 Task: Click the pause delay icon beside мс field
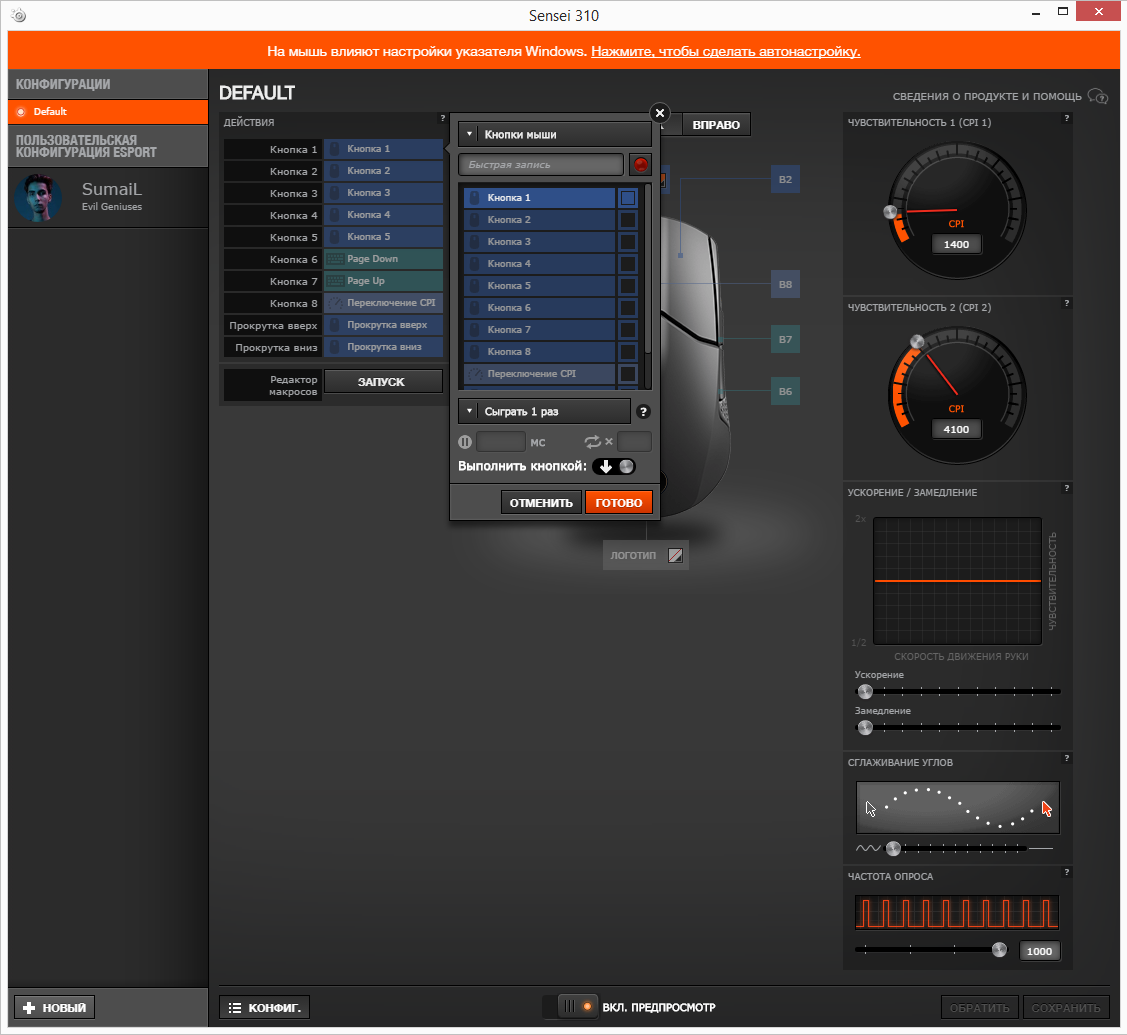465,442
